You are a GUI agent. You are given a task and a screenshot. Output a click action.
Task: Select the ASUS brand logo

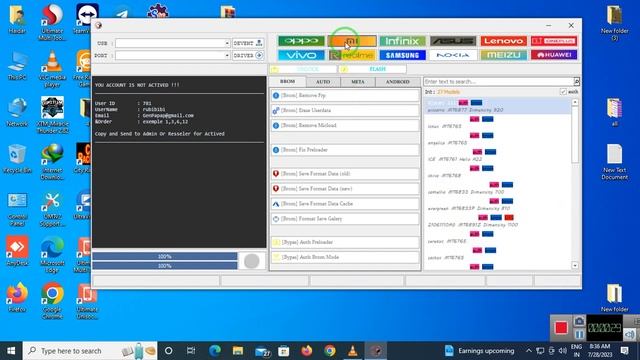[x=453, y=41]
